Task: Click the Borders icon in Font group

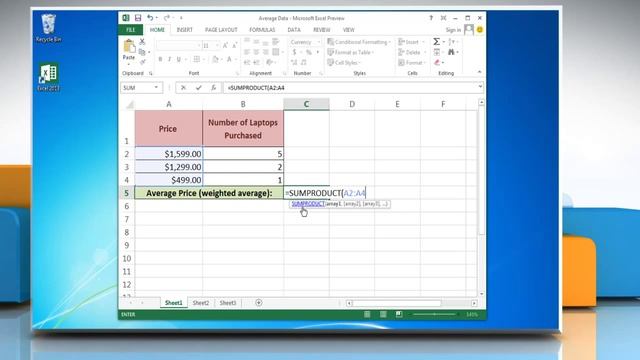Action: point(197,60)
